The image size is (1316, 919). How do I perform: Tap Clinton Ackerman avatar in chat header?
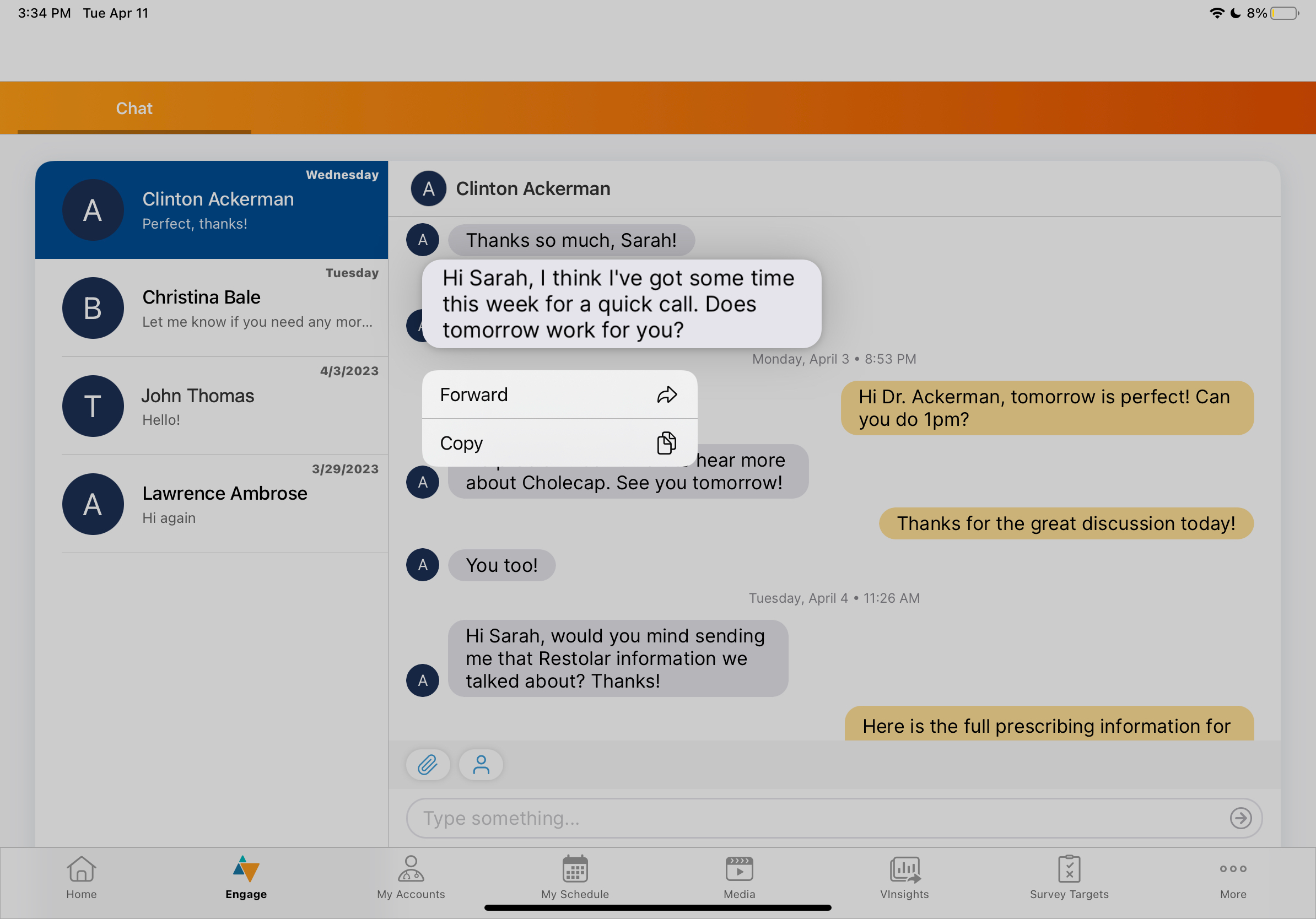click(428, 188)
